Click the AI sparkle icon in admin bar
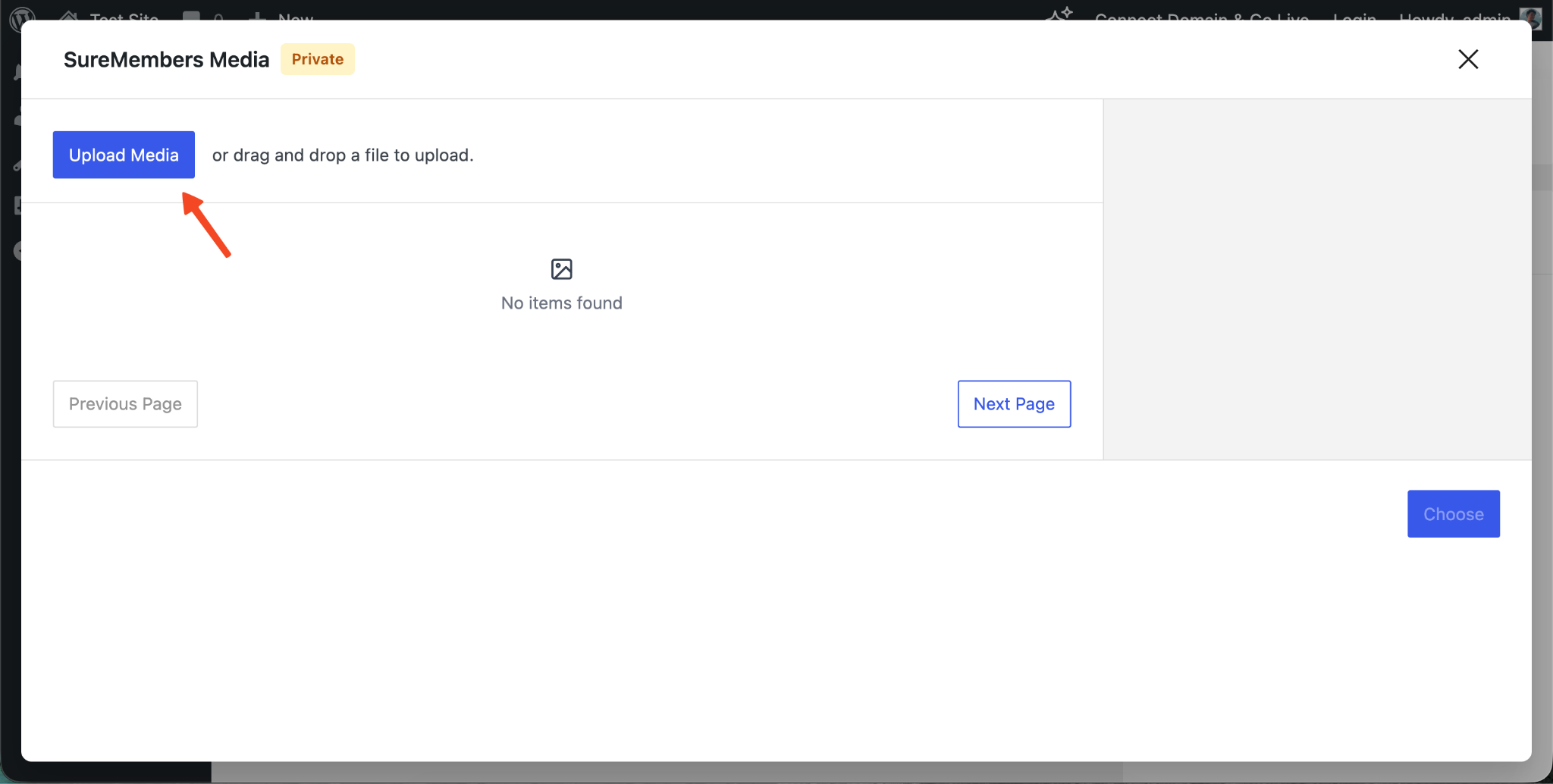This screenshot has height=784, width=1553. [x=1060, y=14]
